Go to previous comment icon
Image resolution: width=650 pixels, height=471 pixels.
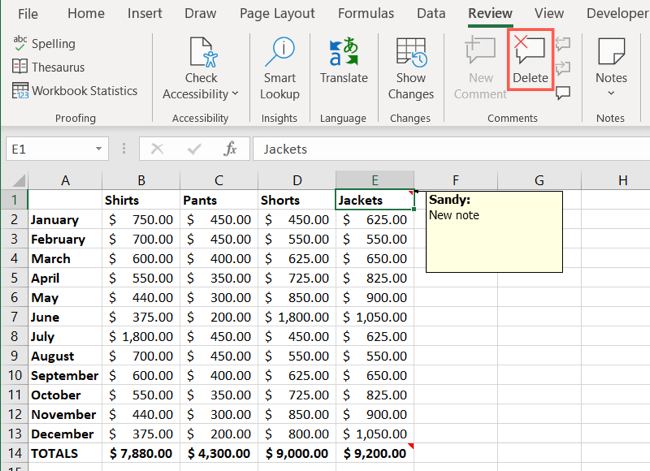[563, 44]
